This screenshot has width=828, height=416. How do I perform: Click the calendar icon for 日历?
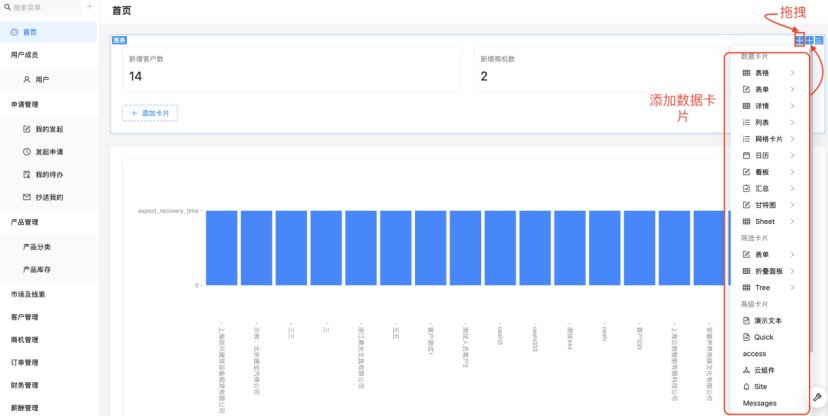point(746,156)
